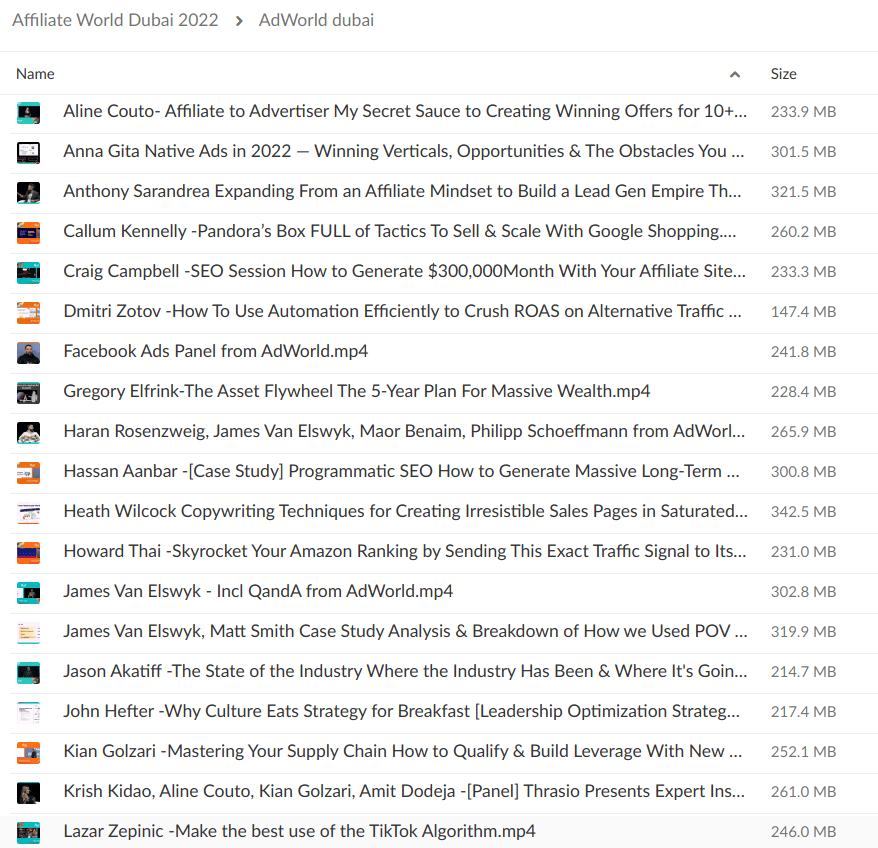Click thumbnail icon of Aline Couto video
Viewport: 878px width, 848px height.
(28, 112)
